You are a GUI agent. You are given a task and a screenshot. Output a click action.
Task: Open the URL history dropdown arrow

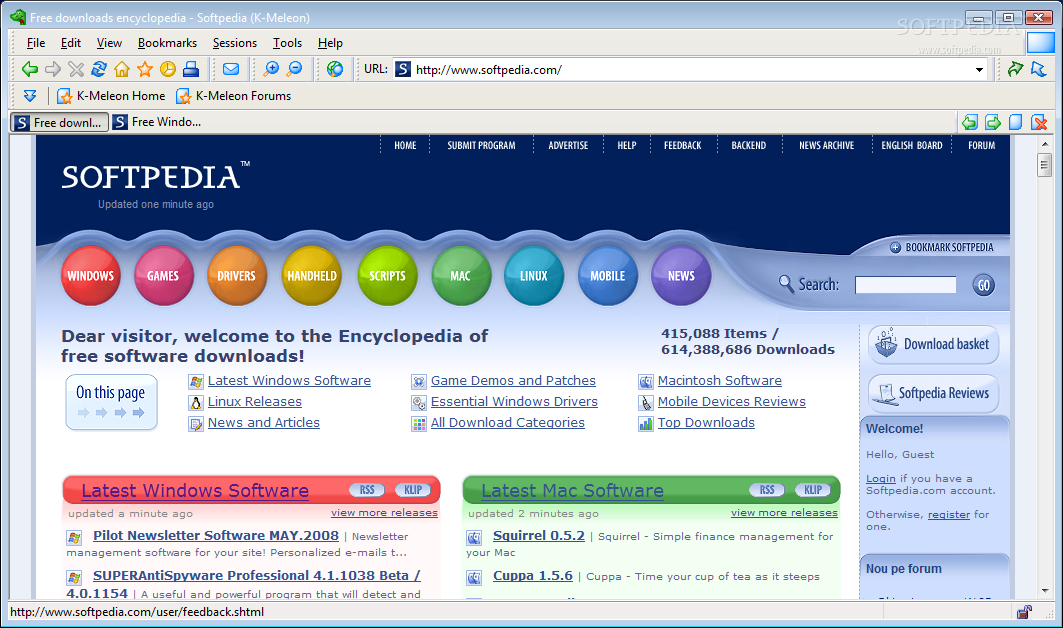tap(979, 69)
